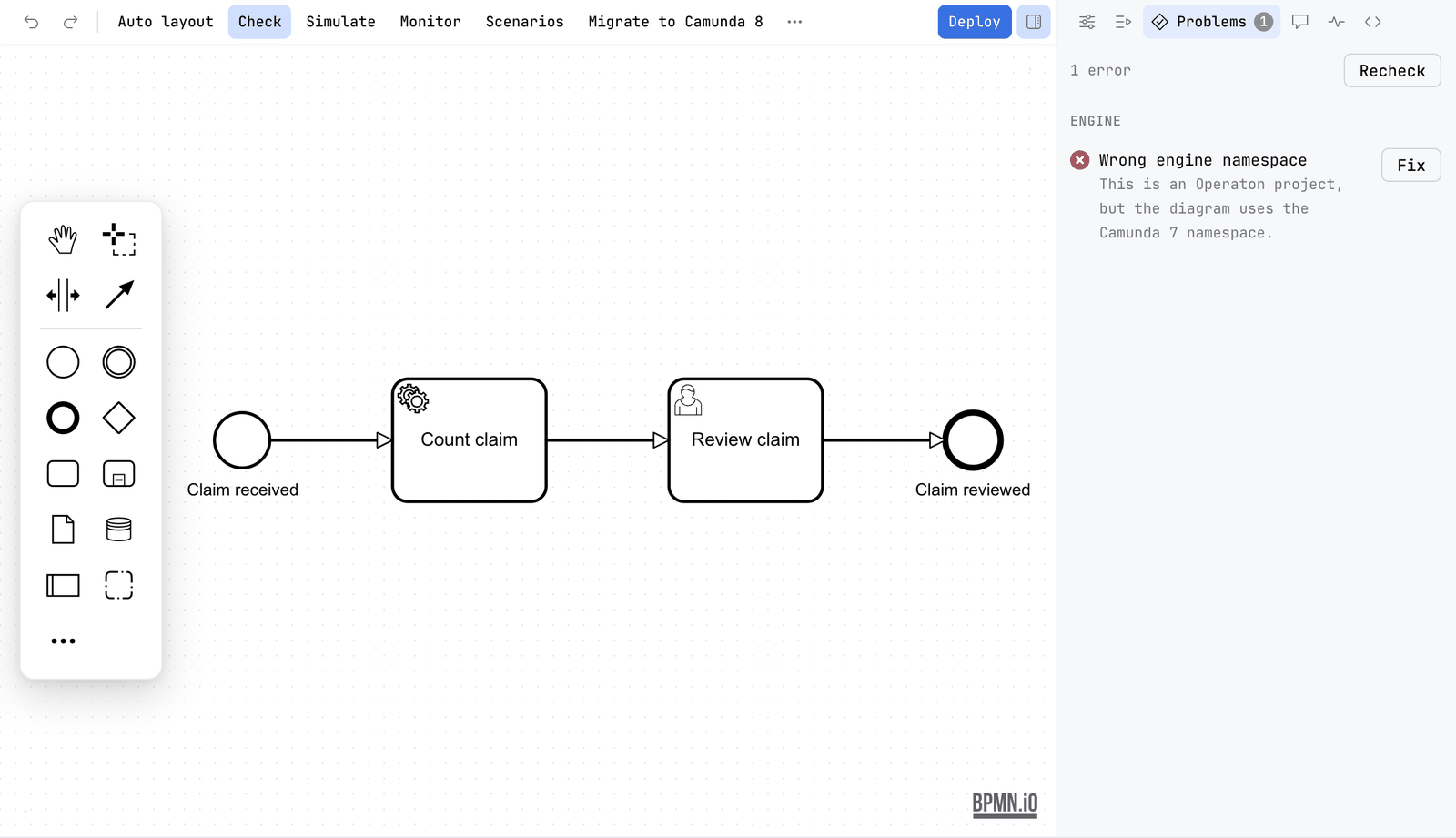Create a gateway diamond from palette
This screenshot has height=838, width=1456.
click(119, 419)
